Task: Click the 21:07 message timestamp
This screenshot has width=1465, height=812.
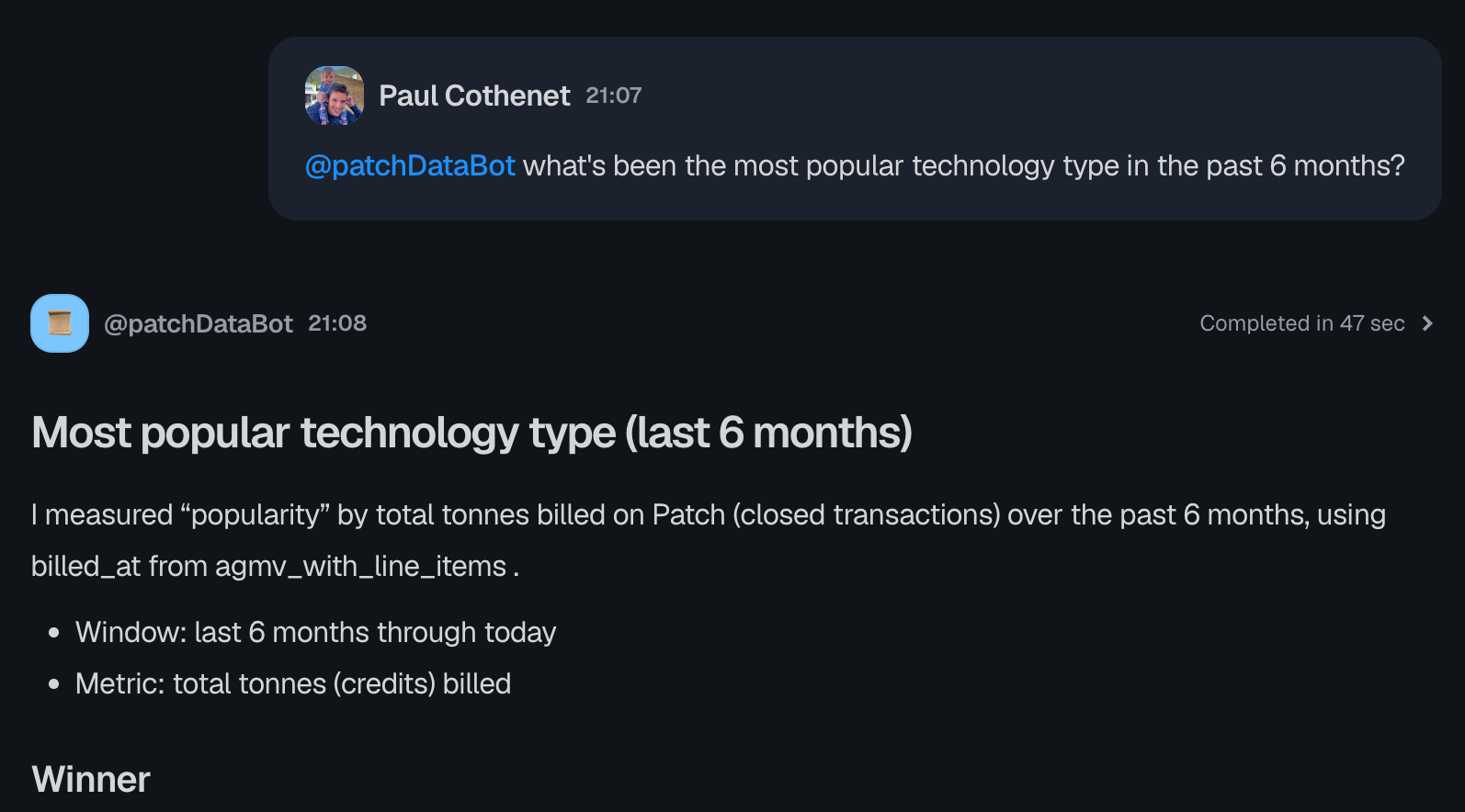Action: (x=613, y=96)
